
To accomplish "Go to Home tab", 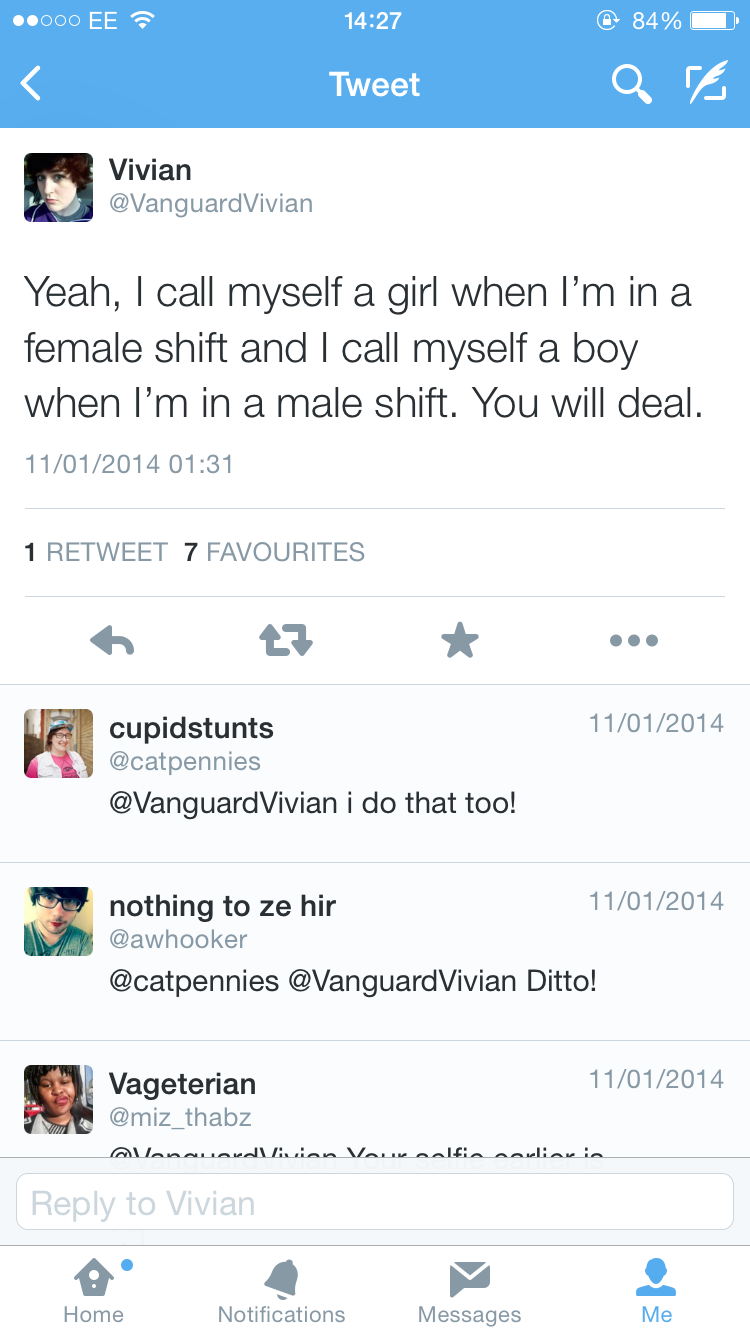I will tap(94, 1290).
